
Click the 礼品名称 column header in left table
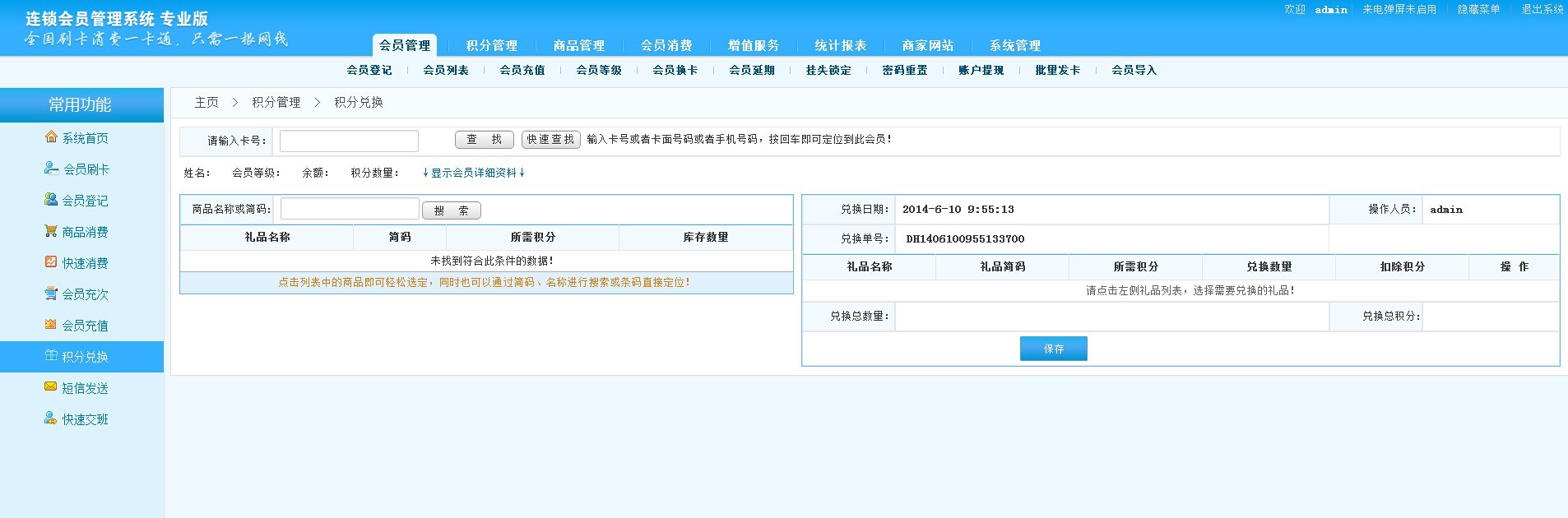(267, 237)
